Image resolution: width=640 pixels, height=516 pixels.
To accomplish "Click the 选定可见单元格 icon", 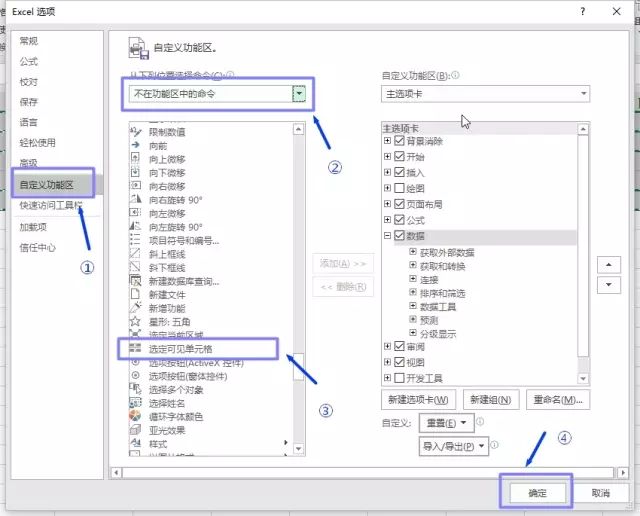I will [135, 348].
